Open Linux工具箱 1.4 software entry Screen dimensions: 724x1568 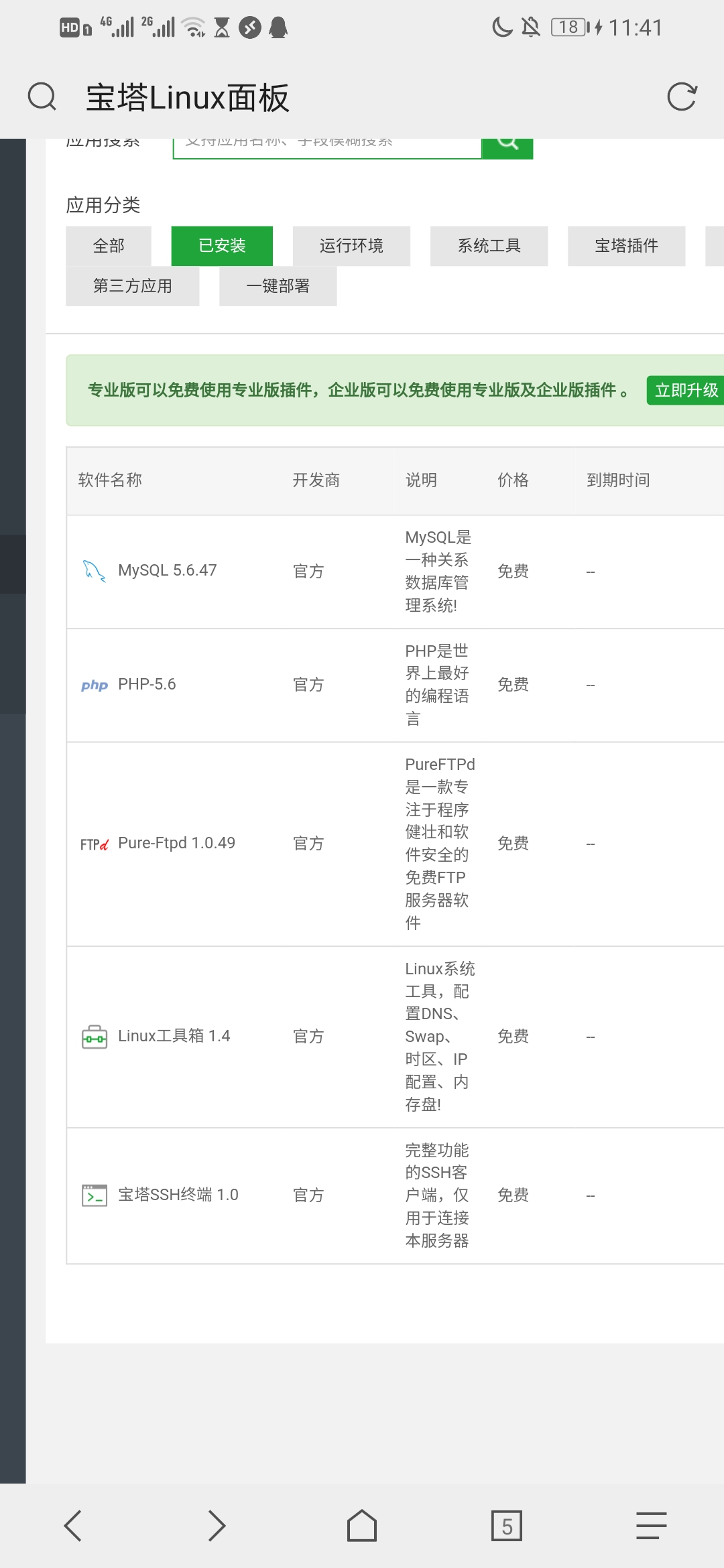point(174,1037)
